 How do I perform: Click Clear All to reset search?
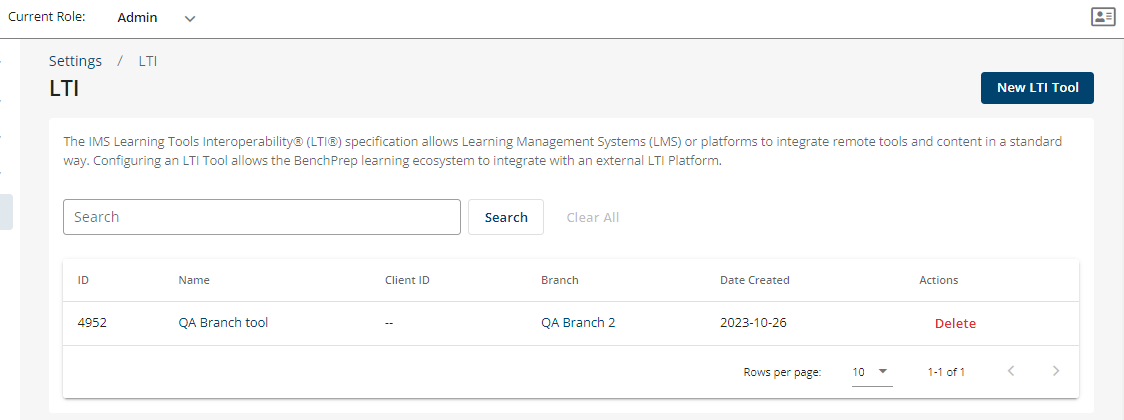593,217
